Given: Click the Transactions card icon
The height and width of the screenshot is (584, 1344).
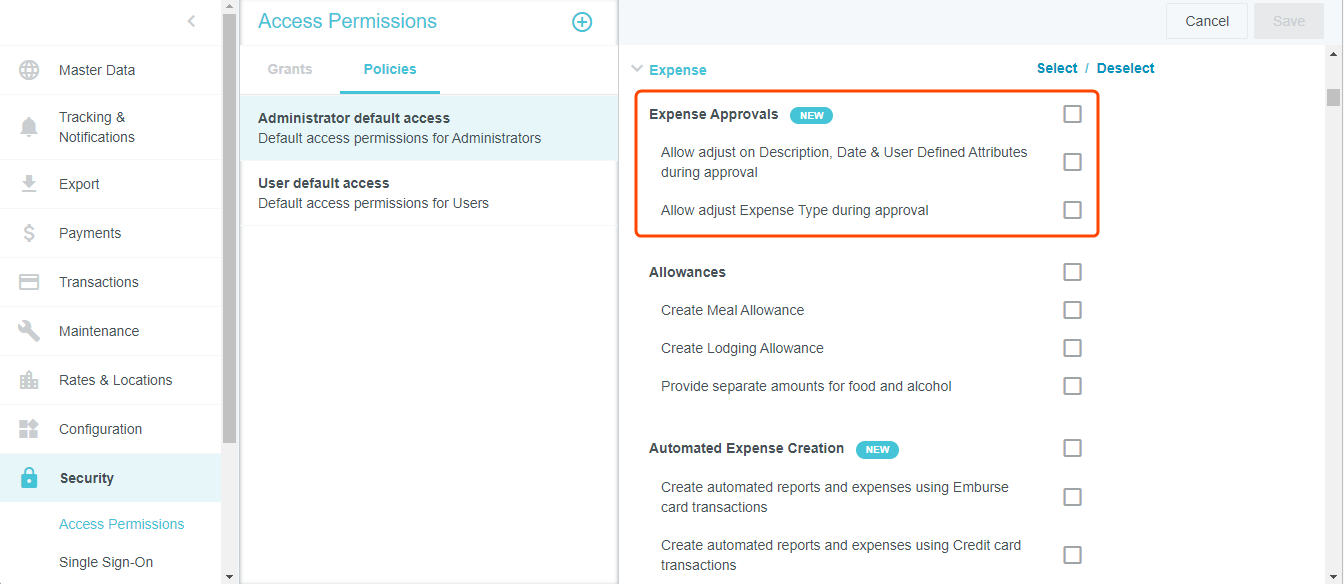Looking at the screenshot, I should point(29,282).
